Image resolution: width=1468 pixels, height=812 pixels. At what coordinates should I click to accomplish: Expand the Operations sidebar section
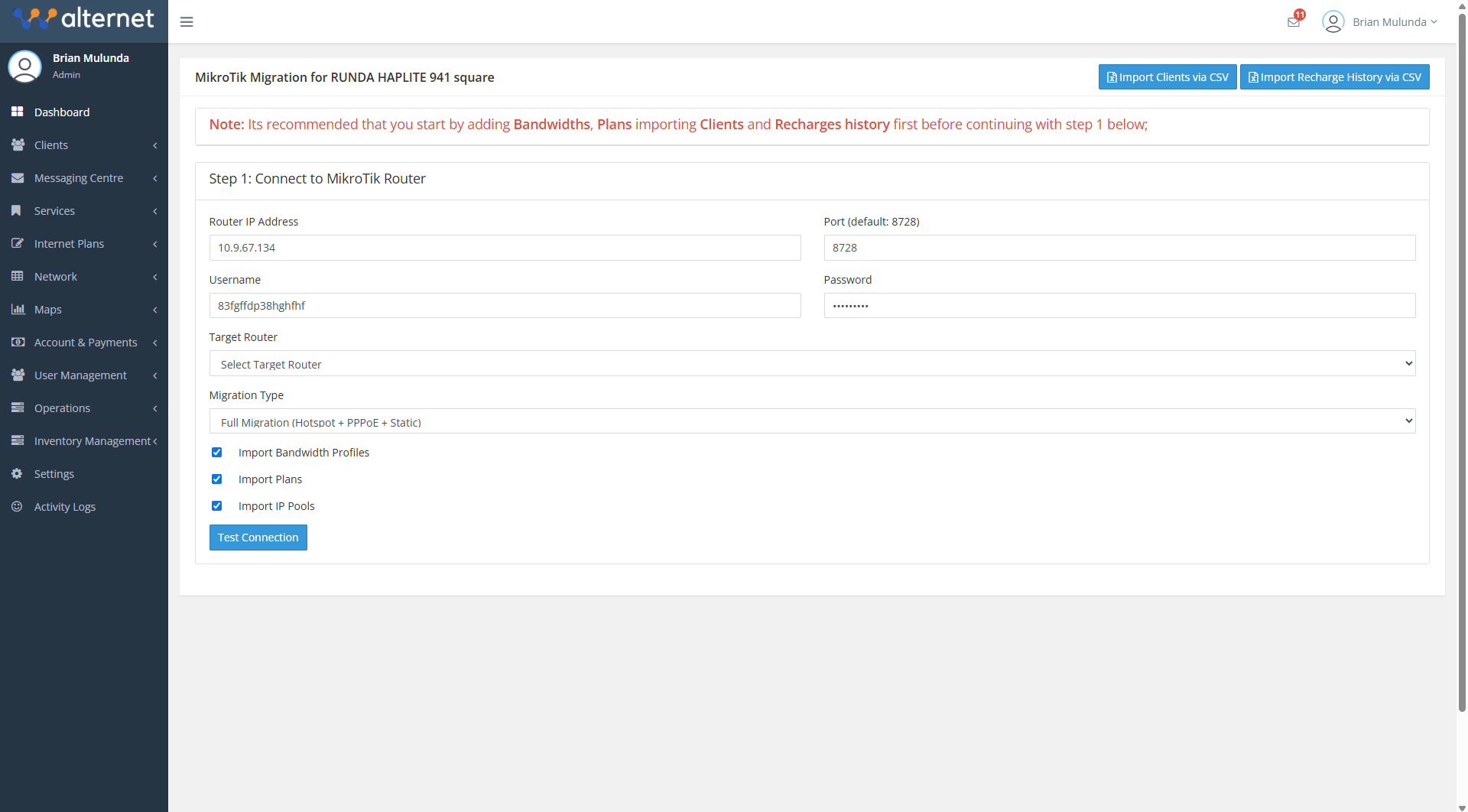pyautogui.click(x=61, y=408)
